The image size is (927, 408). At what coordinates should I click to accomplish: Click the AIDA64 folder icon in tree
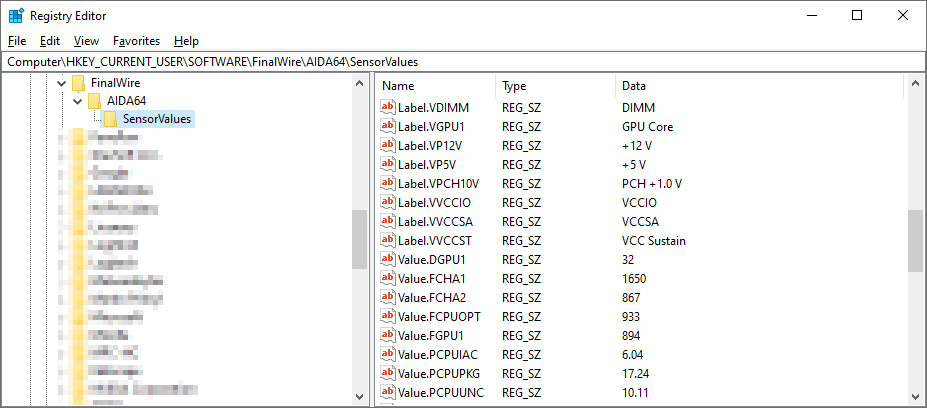pos(95,101)
